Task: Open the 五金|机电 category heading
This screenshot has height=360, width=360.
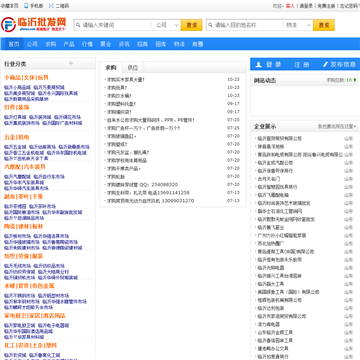Action: [x=17, y=137]
